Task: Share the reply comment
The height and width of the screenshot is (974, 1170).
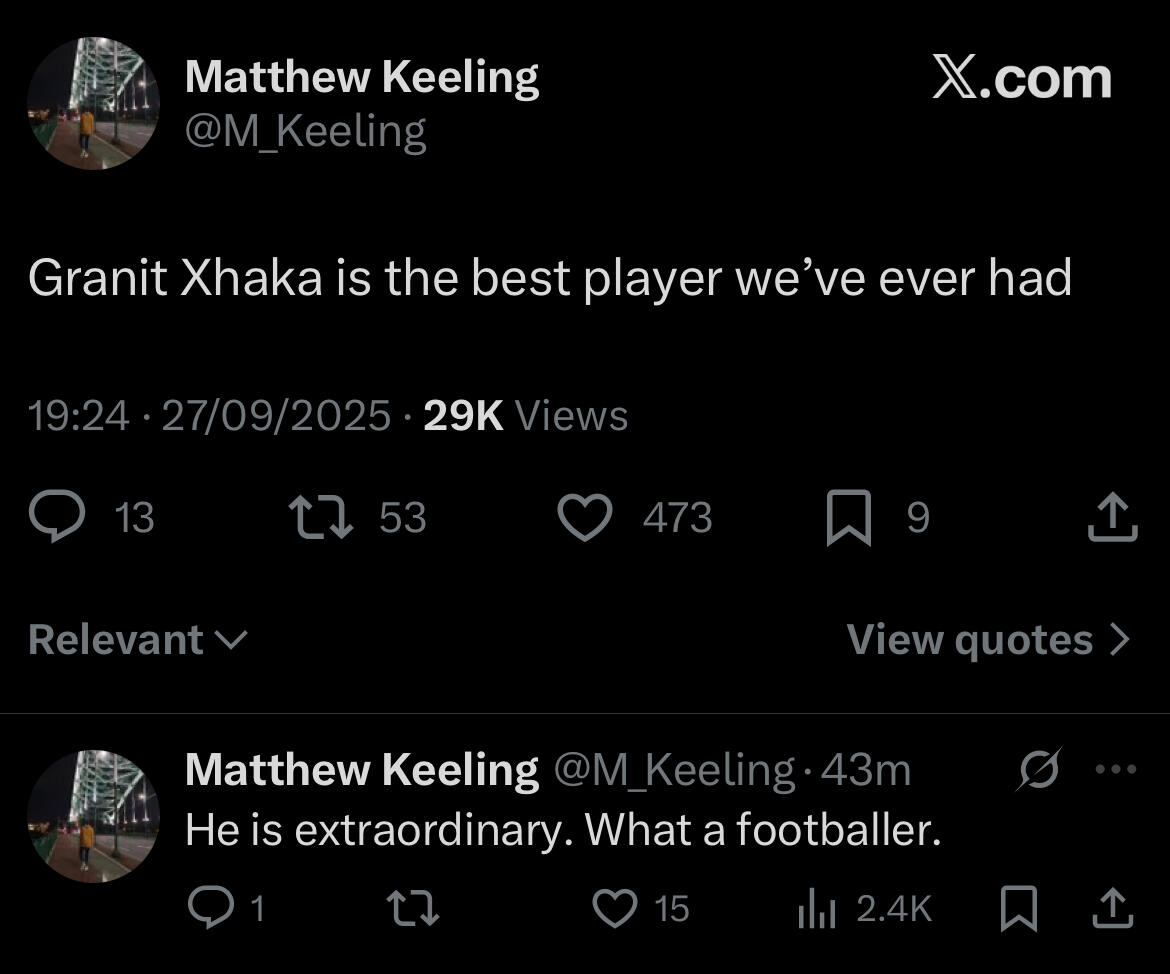Action: (x=1113, y=908)
